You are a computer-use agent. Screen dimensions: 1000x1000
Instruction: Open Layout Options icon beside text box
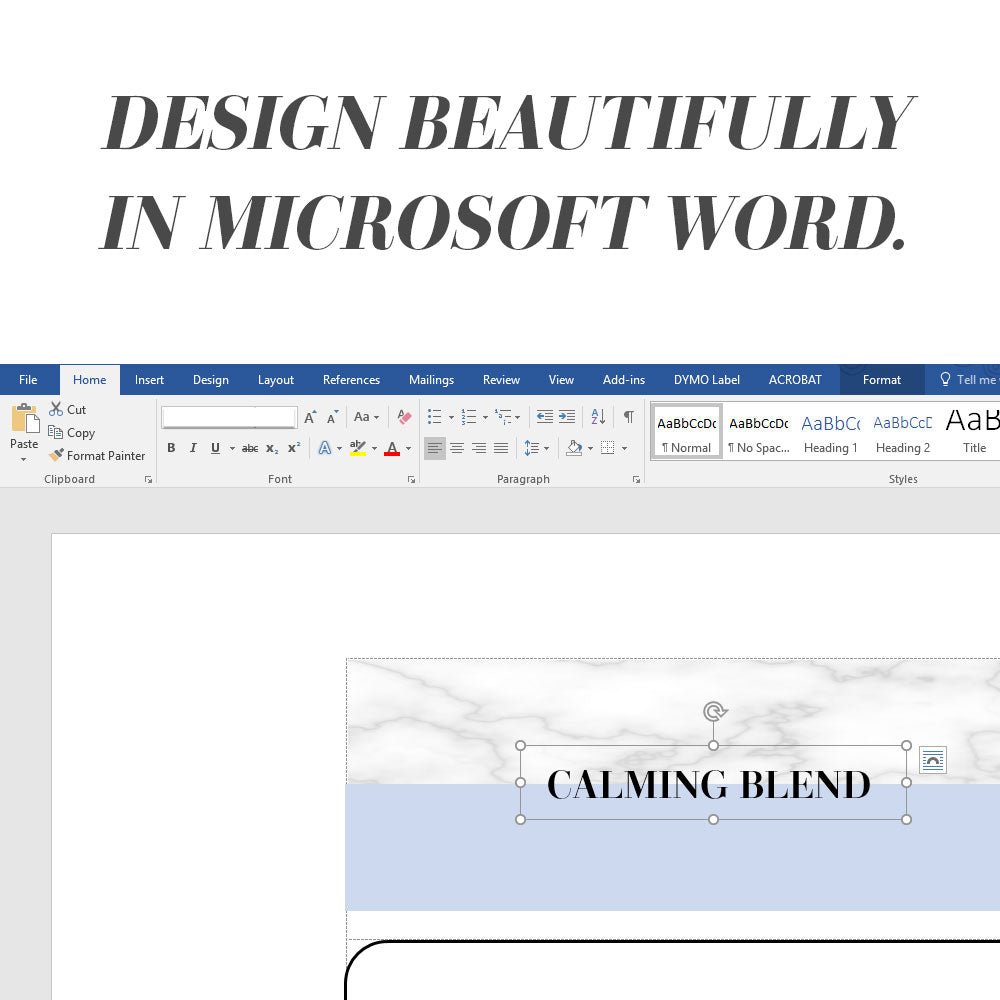click(x=932, y=761)
